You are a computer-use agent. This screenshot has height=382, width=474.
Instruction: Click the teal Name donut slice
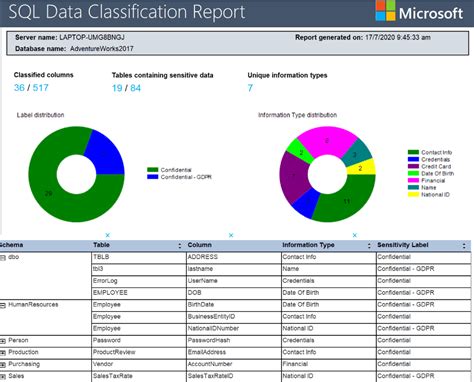coord(355,154)
